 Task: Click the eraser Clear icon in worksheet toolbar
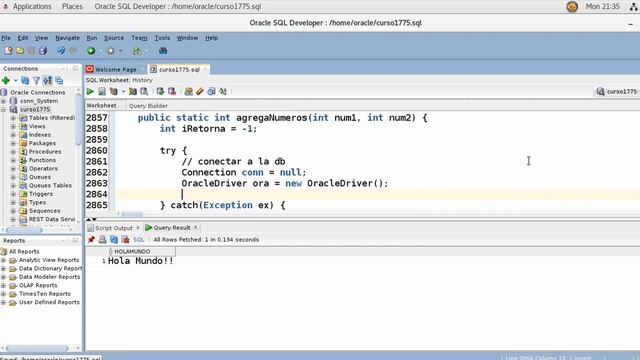tap(200, 91)
